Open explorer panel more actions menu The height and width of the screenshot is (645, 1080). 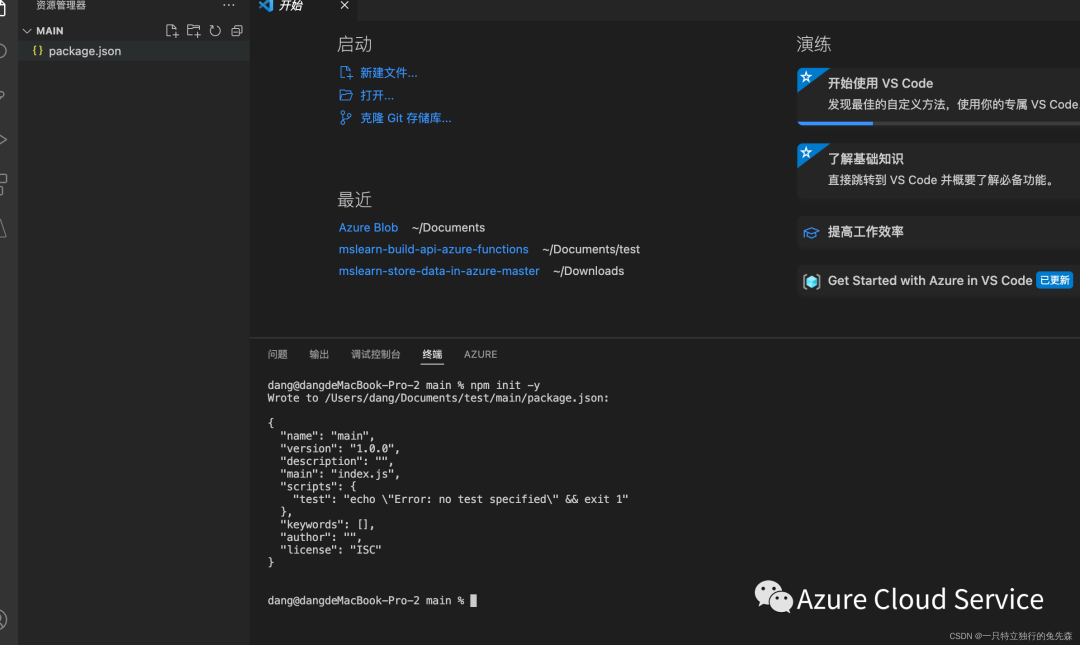[229, 6]
